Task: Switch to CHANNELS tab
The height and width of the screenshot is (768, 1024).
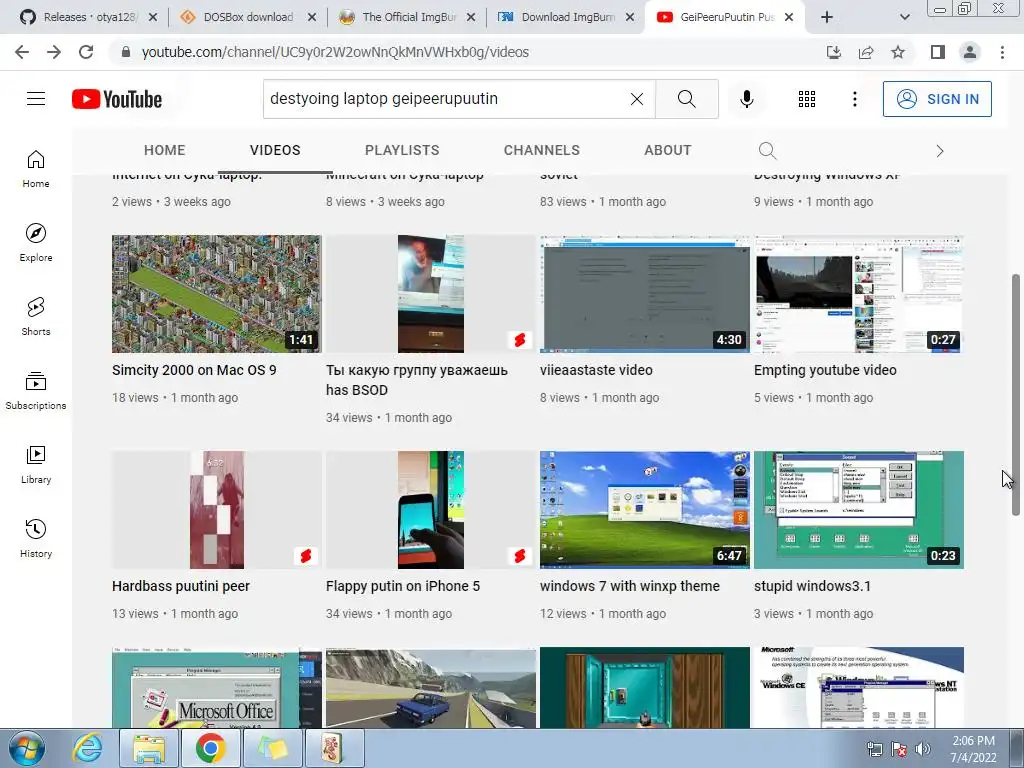Action: (541, 150)
